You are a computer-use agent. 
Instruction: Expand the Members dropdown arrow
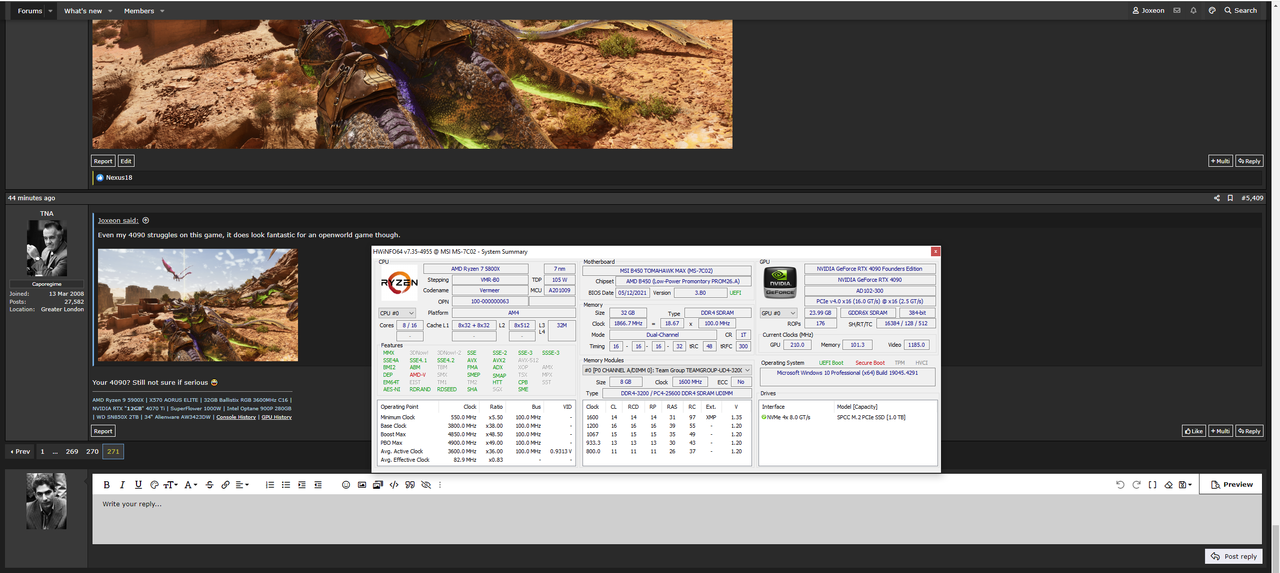pos(162,10)
